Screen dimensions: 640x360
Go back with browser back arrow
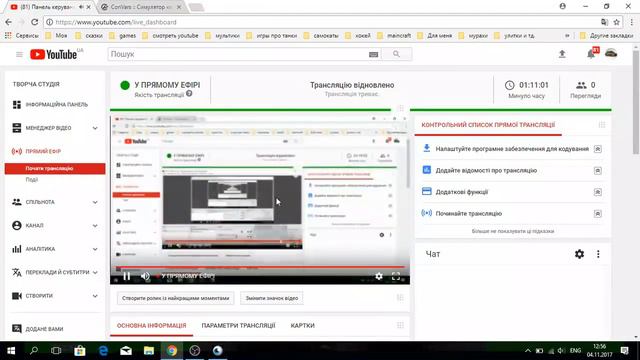point(9,22)
